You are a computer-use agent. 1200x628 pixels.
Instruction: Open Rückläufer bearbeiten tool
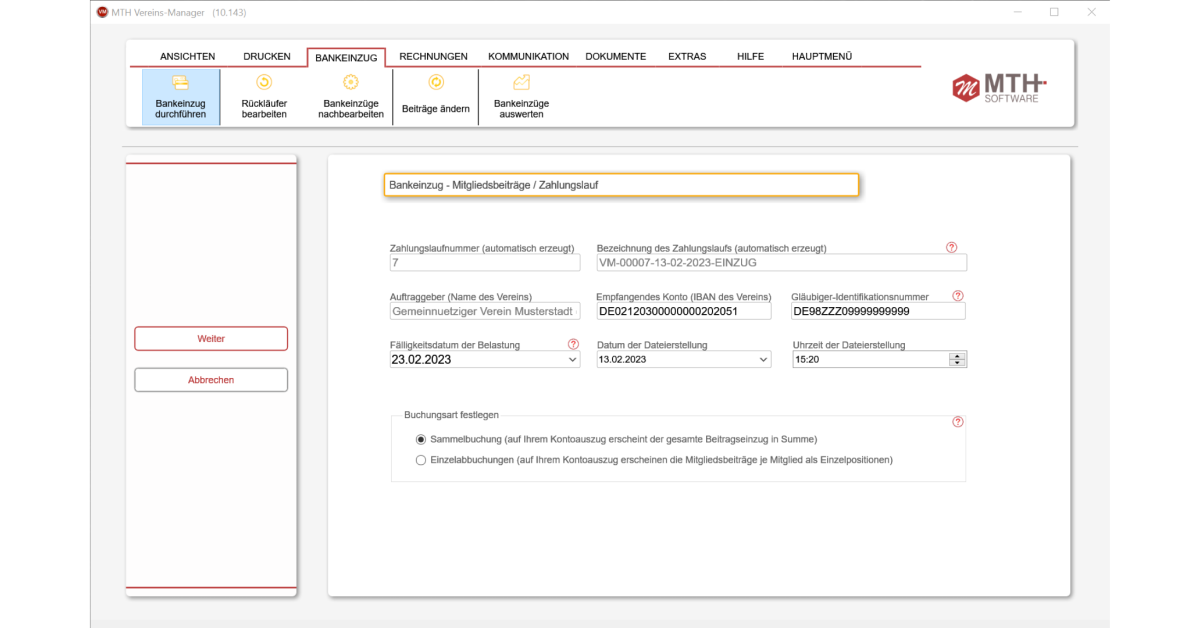pos(264,97)
